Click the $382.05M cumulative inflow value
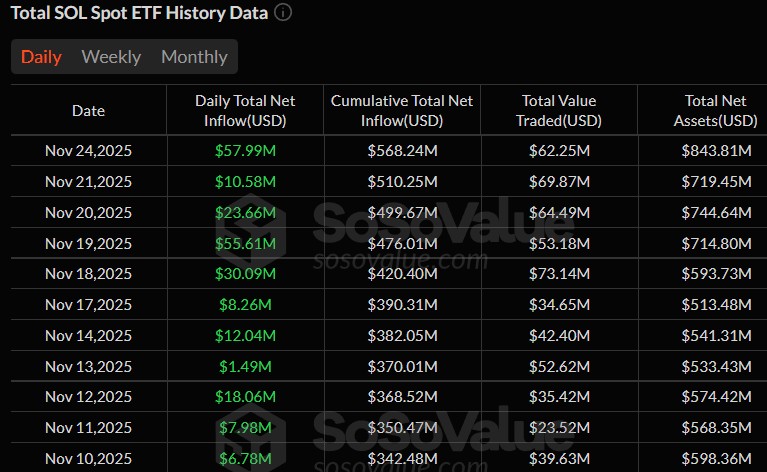The height and width of the screenshot is (472, 767). click(403, 336)
